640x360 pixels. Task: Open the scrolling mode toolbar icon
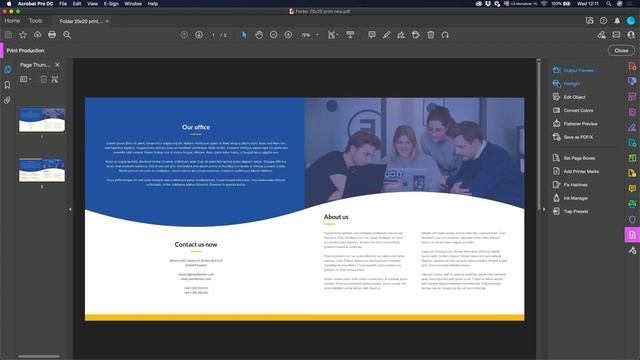click(x=350, y=35)
